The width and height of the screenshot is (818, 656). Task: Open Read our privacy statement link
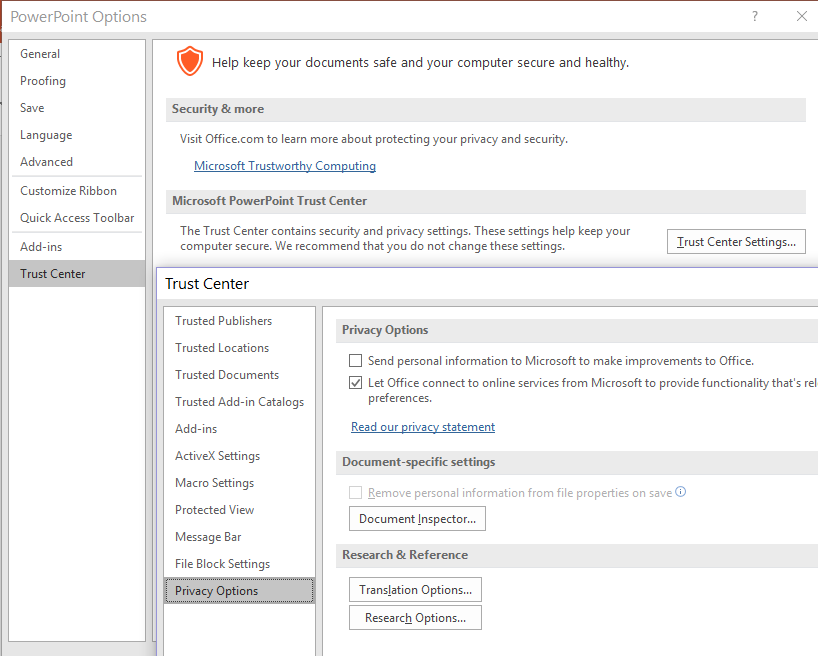coord(423,427)
